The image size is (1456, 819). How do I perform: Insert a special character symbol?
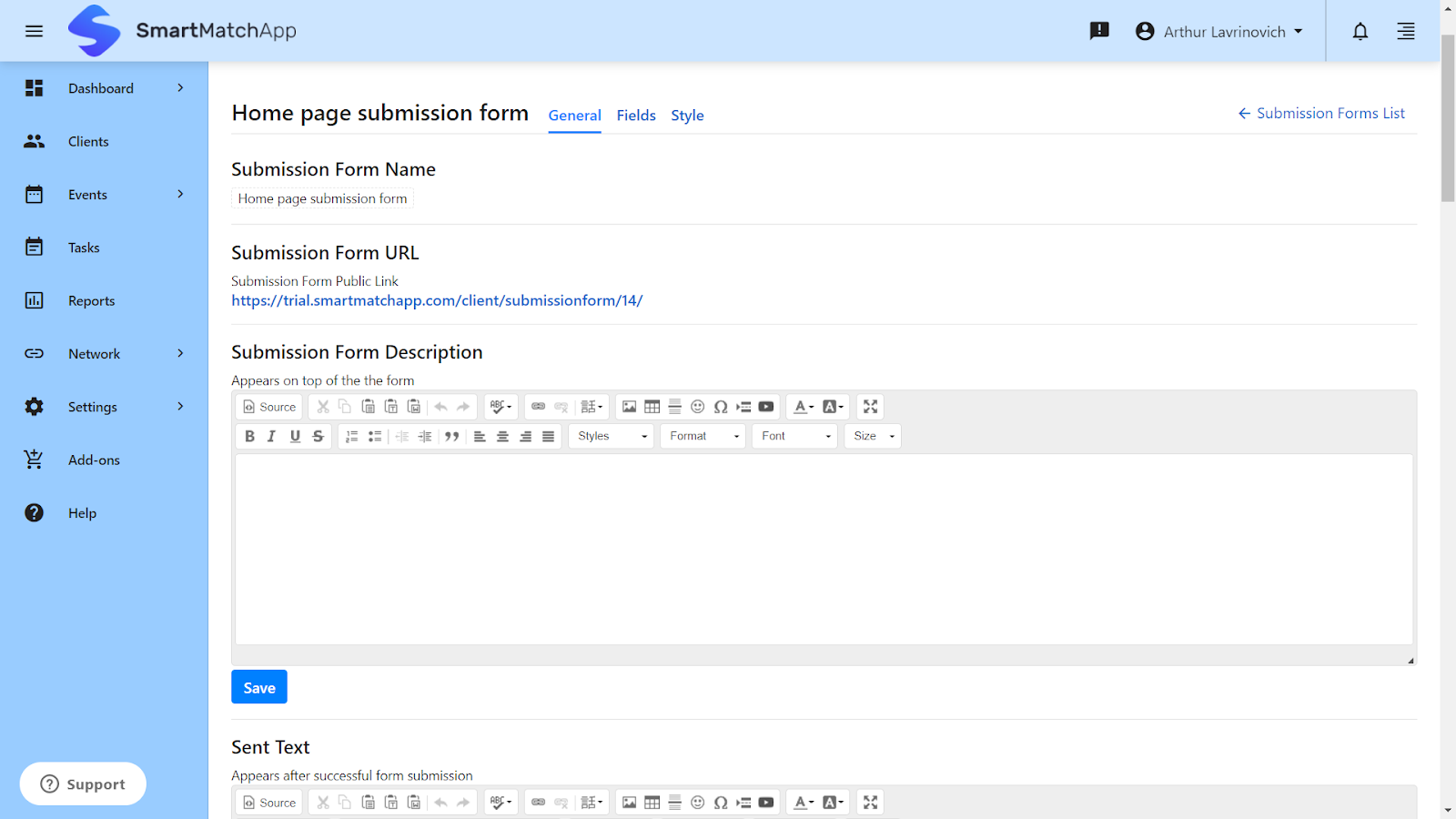(x=721, y=407)
